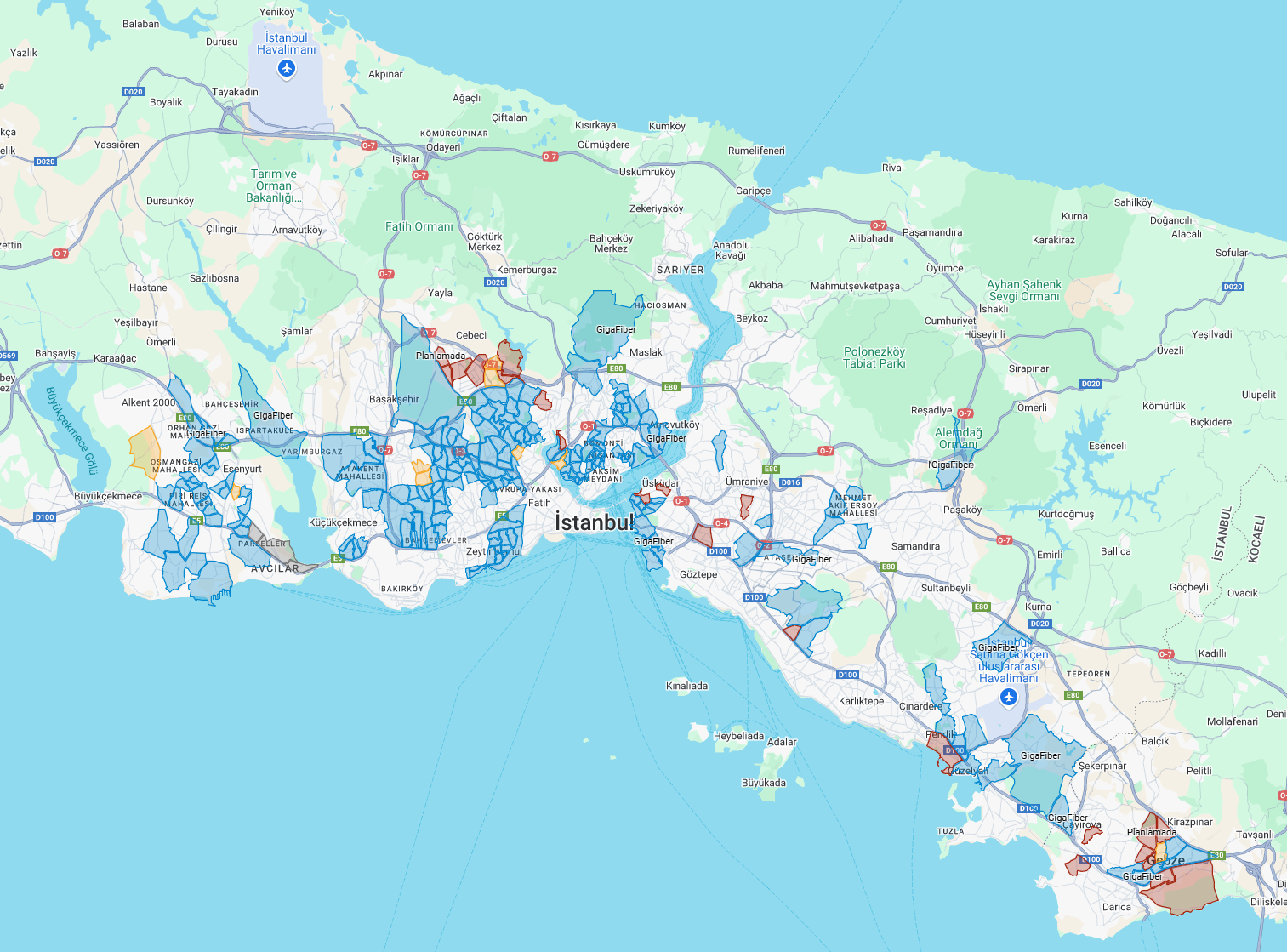The height and width of the screenshot is (952, 1287).
Task: Click the O-7 shield beside Işıklar
Action: point(419,175)
